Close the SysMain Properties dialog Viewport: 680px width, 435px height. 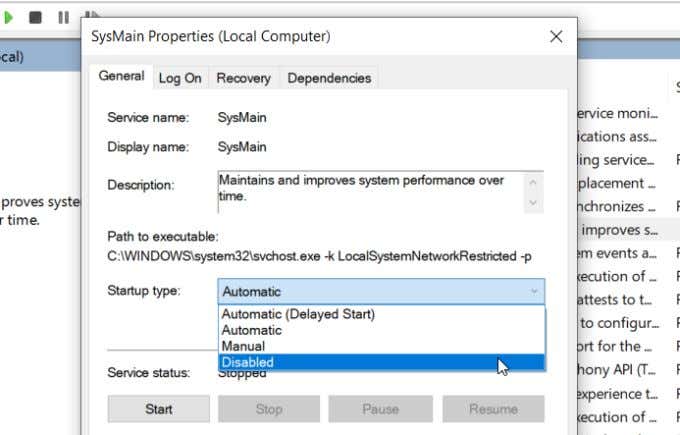click(556, 37)
